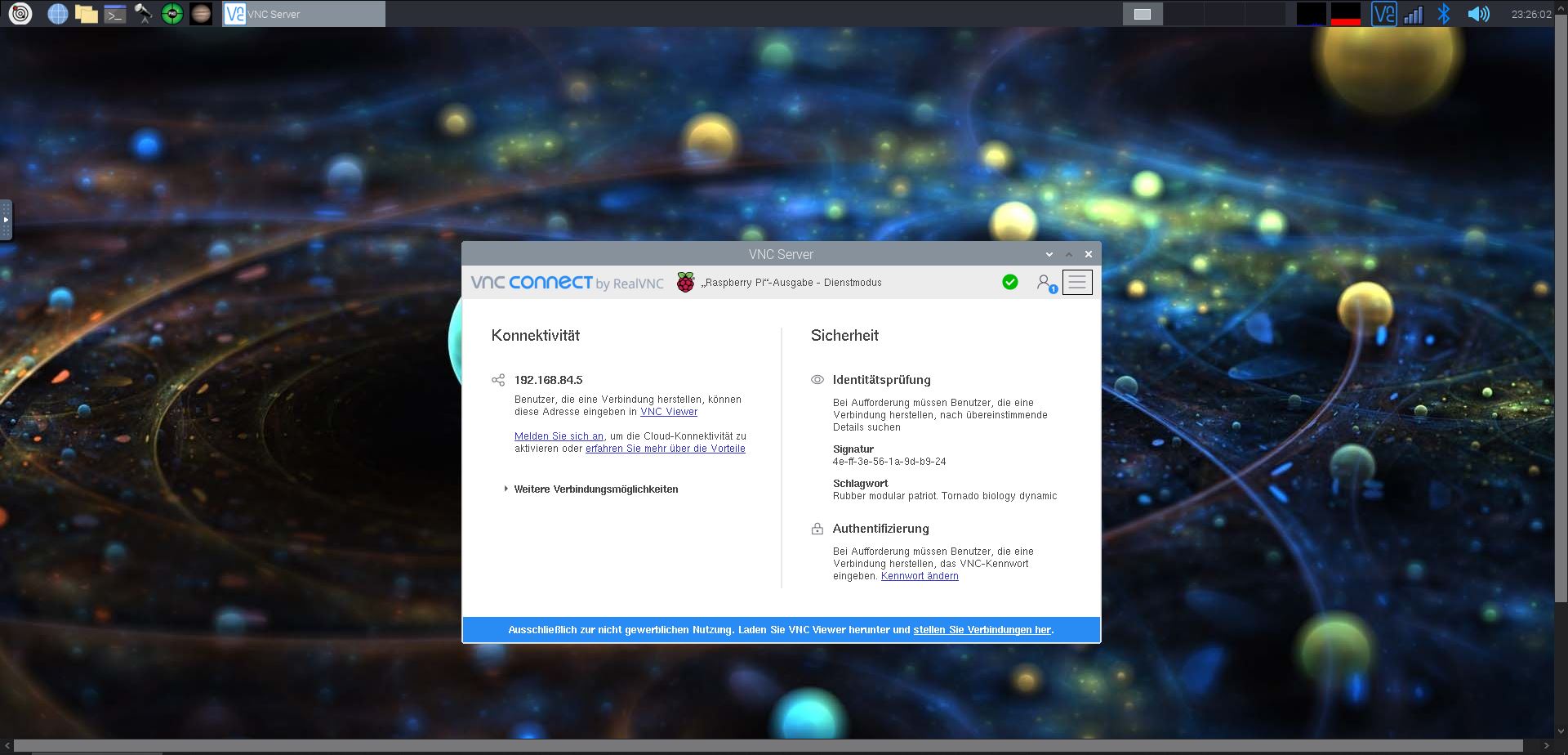The image size is (1568, 755).
Task: Click the VNC Connect by RealVNC logo
Action: pyautogui.click(x=567, y=283)
